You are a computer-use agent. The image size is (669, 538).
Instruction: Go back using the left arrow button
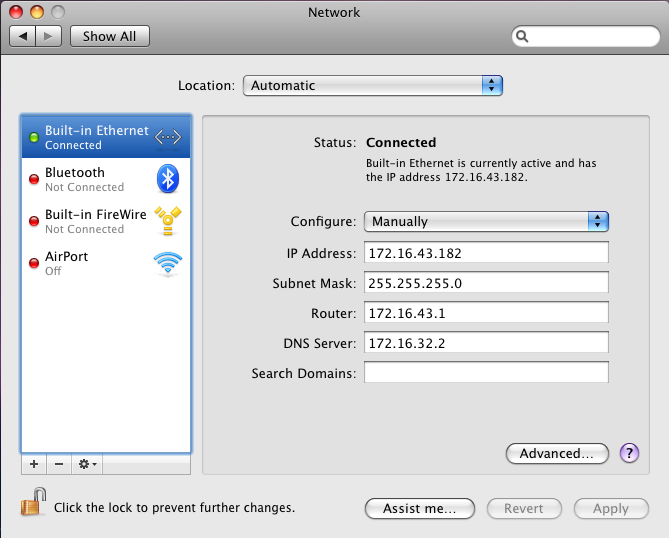(x=23, y=36)
